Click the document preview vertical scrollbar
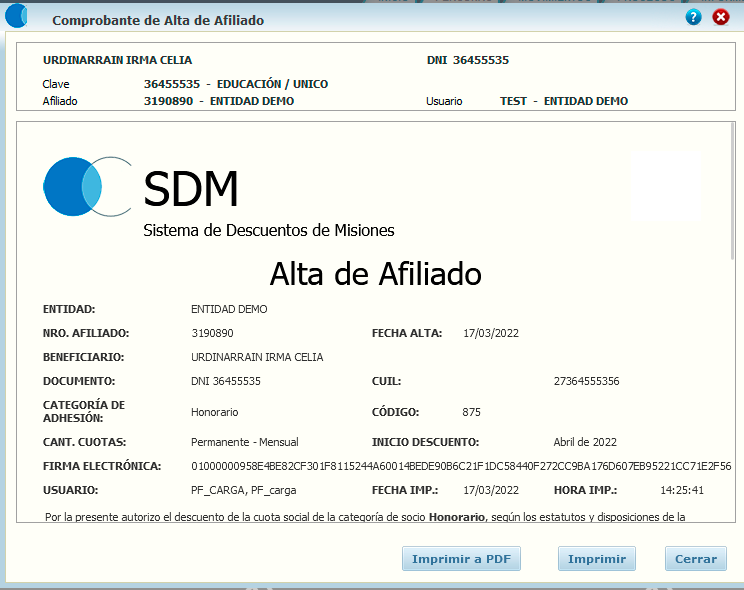744x590 pixels. [733, 192]
